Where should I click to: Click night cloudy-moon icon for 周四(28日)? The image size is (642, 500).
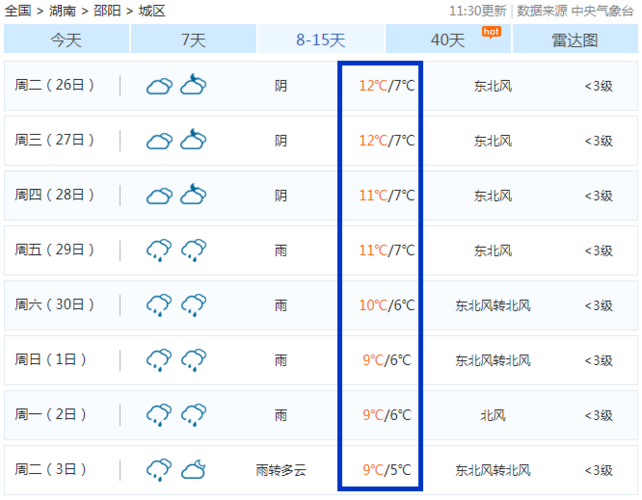193,194
